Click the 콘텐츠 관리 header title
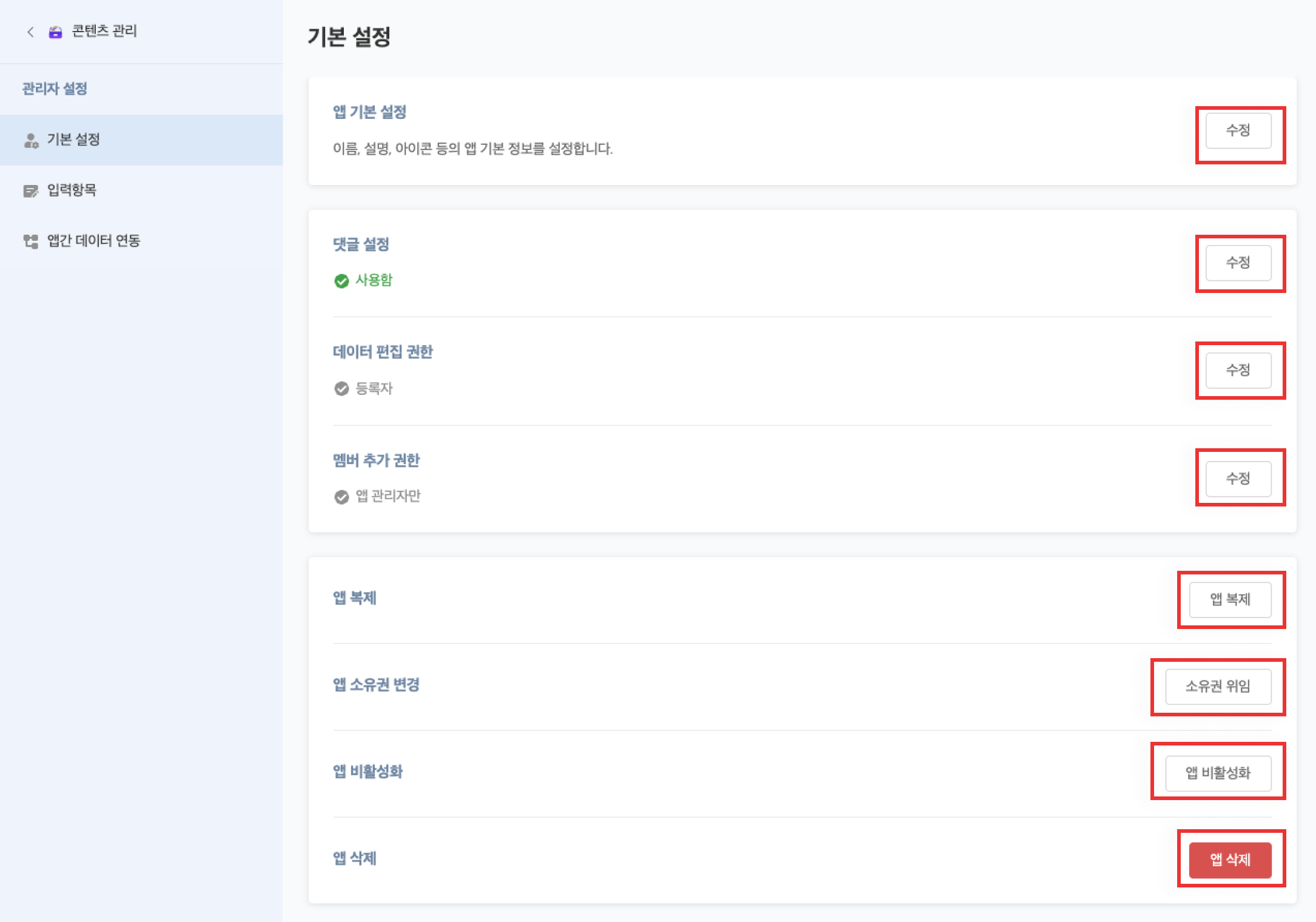Screen dimensions: 1316x922 pos(104,31)
